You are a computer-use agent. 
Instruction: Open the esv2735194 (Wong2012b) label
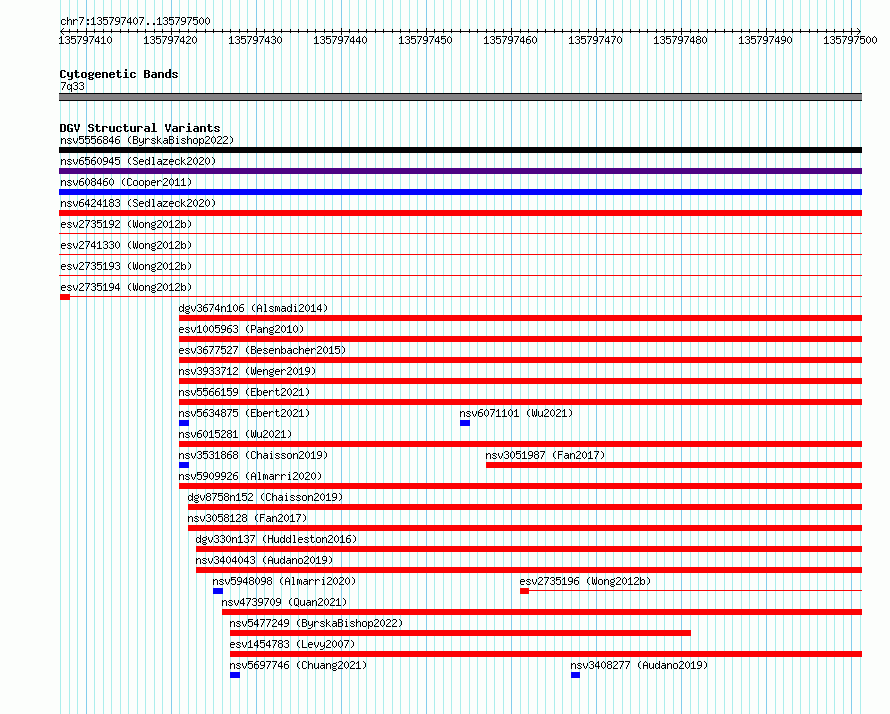pos(126,287)
